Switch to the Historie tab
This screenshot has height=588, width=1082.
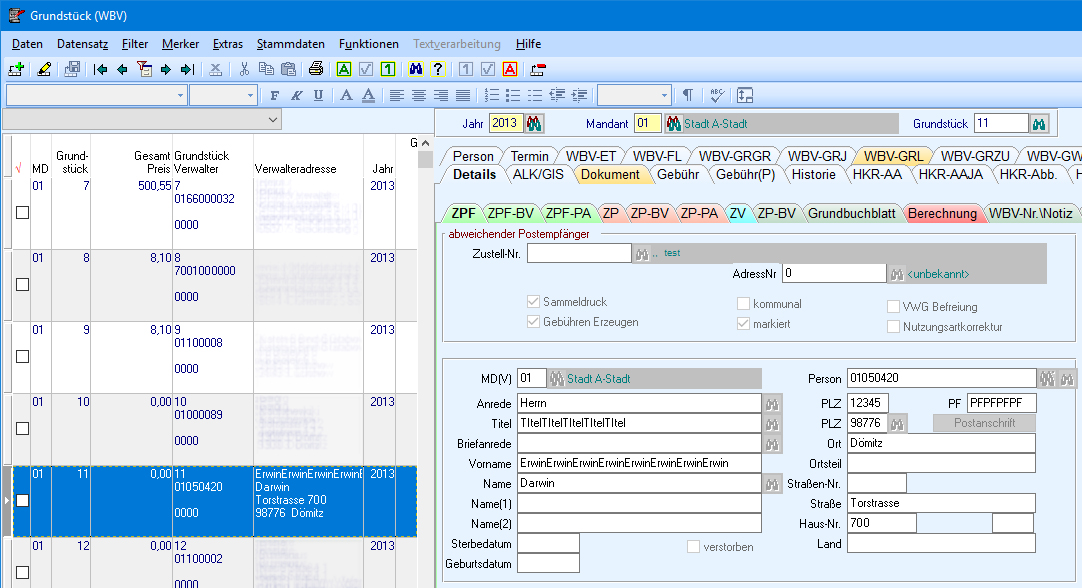coord(814,175)
